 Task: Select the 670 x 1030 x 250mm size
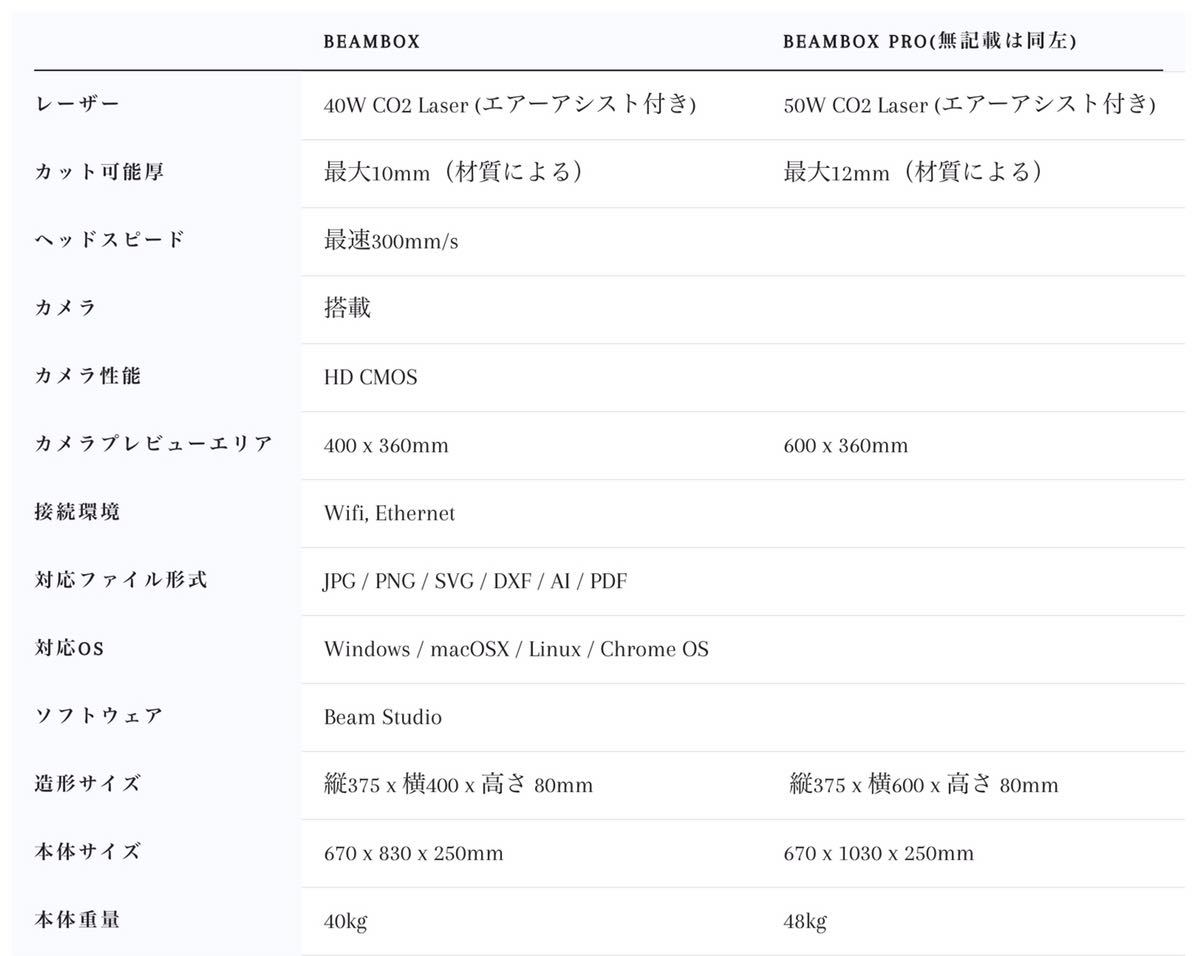tap(879, 854)
